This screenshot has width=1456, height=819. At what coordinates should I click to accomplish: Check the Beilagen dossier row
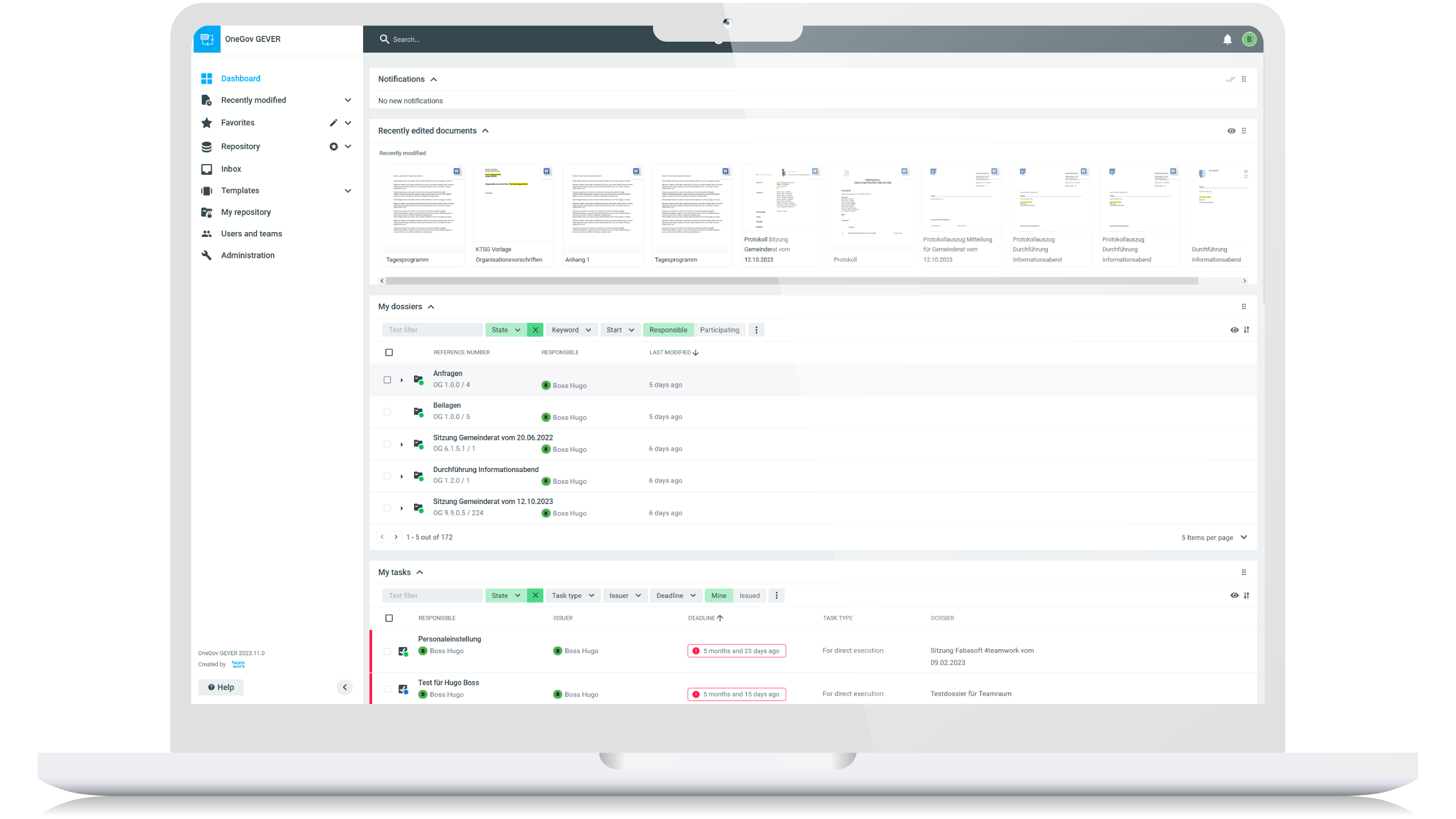[x=387, y=412]
